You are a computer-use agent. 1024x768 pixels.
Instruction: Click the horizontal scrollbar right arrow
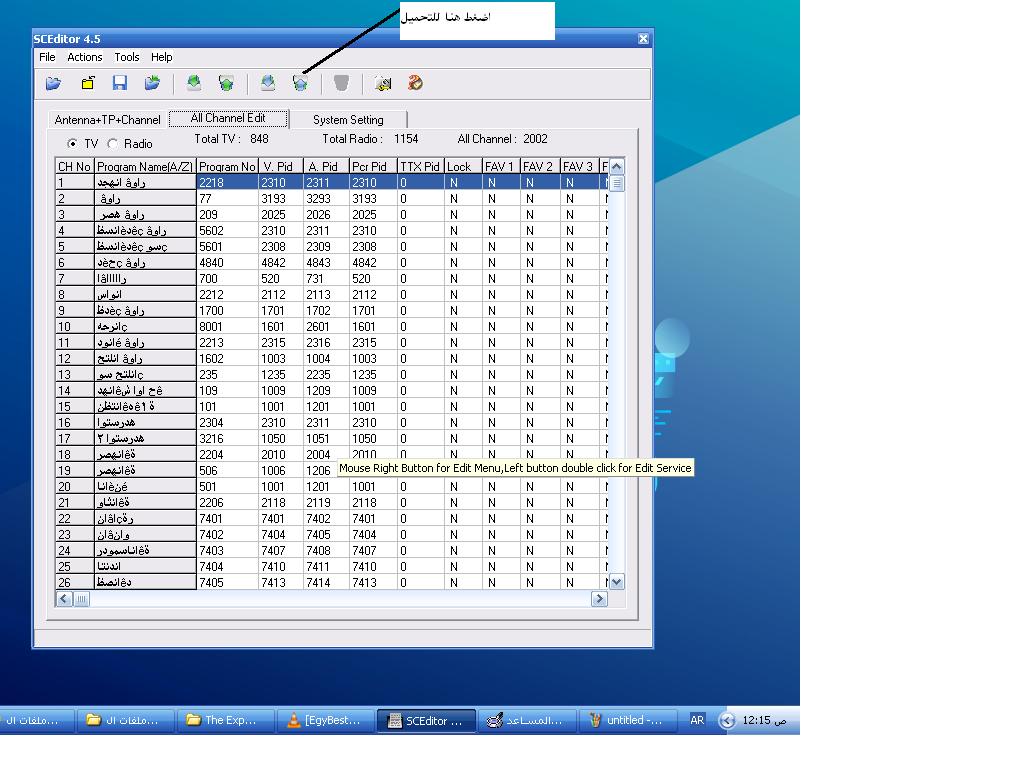click(x=599, y=599)
